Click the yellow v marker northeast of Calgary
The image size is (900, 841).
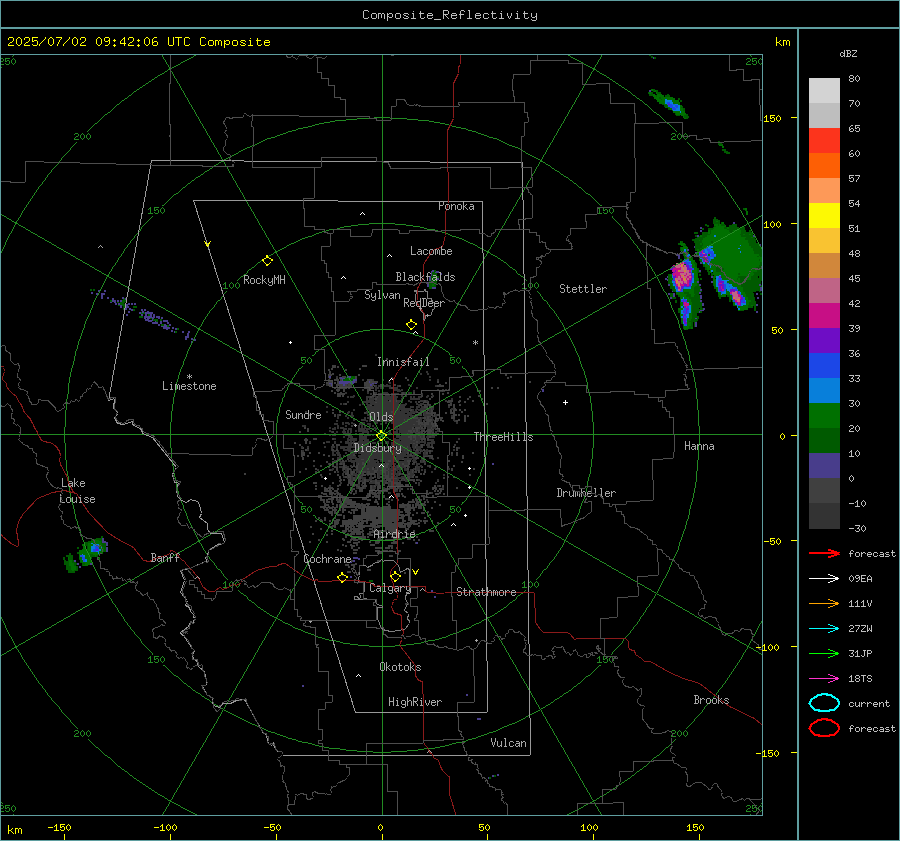tap(416, 572)
